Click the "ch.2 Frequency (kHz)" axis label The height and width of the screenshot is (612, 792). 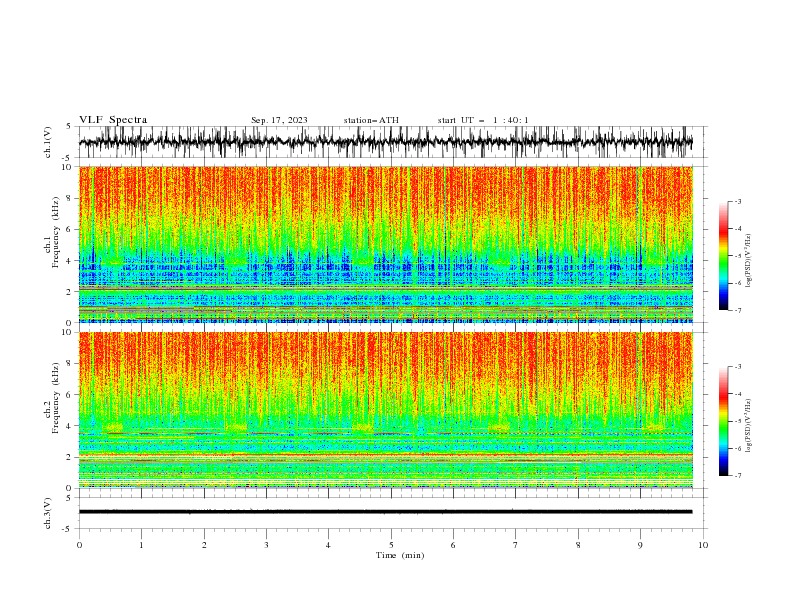click(x=52, y=398)
